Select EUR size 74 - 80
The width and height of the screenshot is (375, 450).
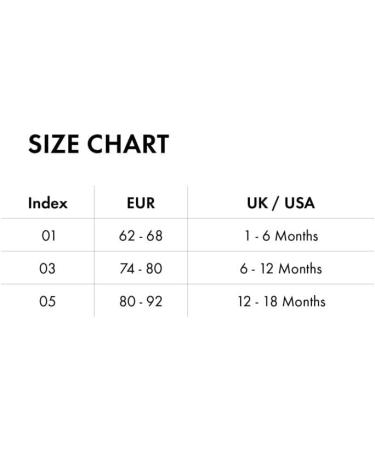click(141, 269)
